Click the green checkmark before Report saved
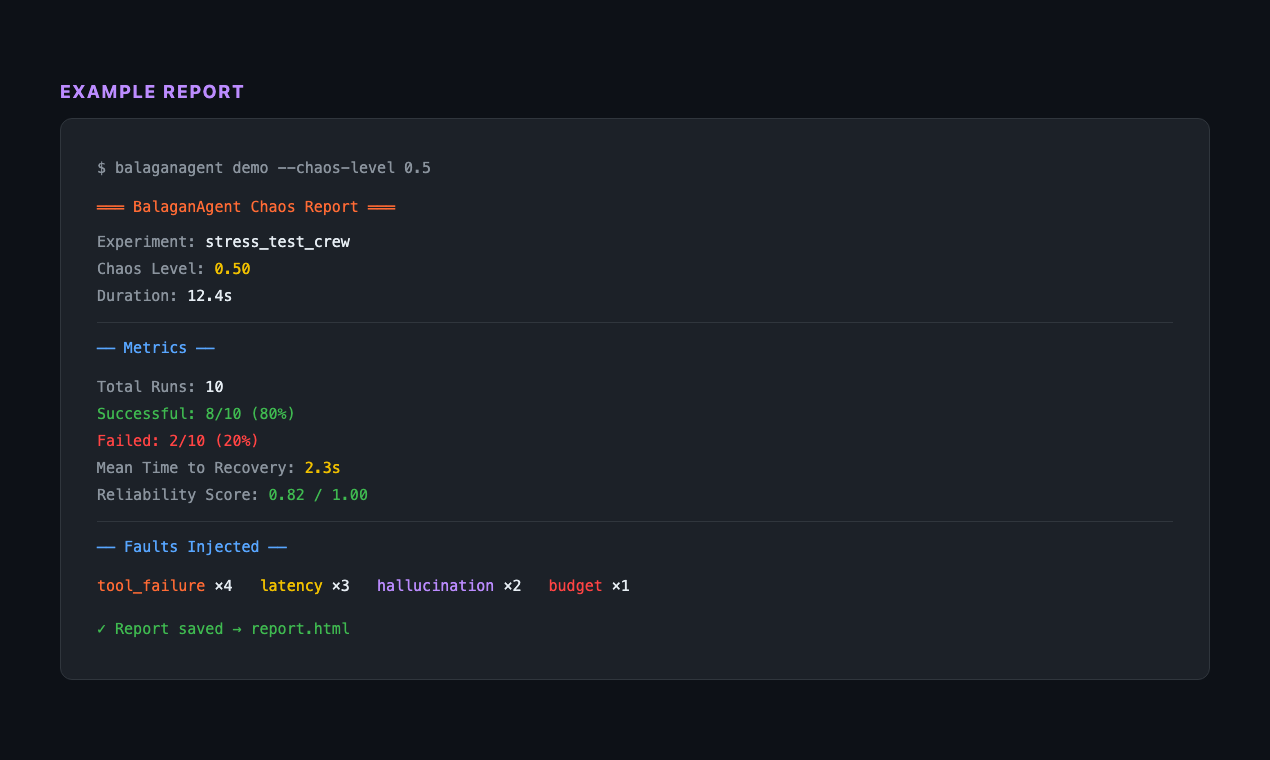This screenshot has height=760, width=1270. (x=102, y=629)
